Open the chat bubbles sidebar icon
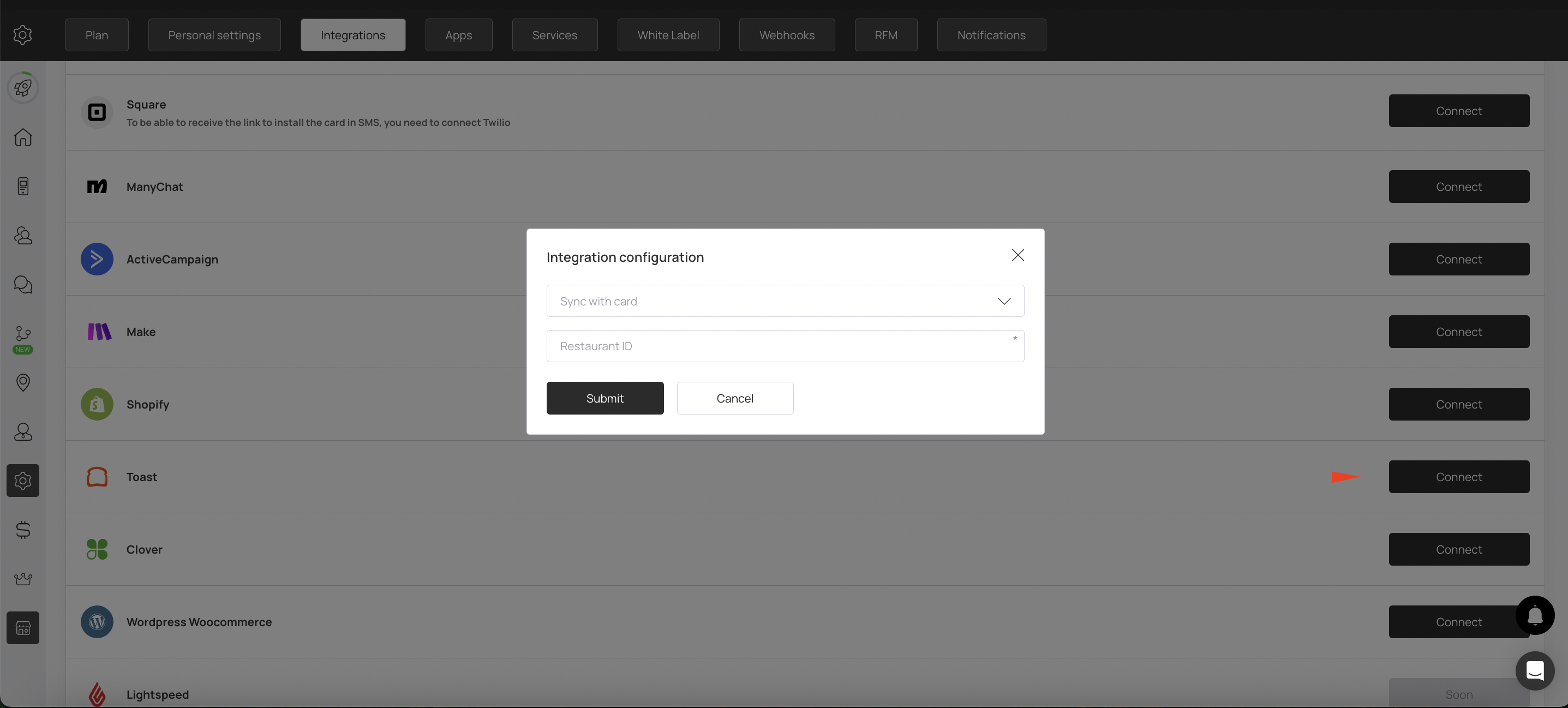Screen dimensions: 1568x708 point(23,284)
